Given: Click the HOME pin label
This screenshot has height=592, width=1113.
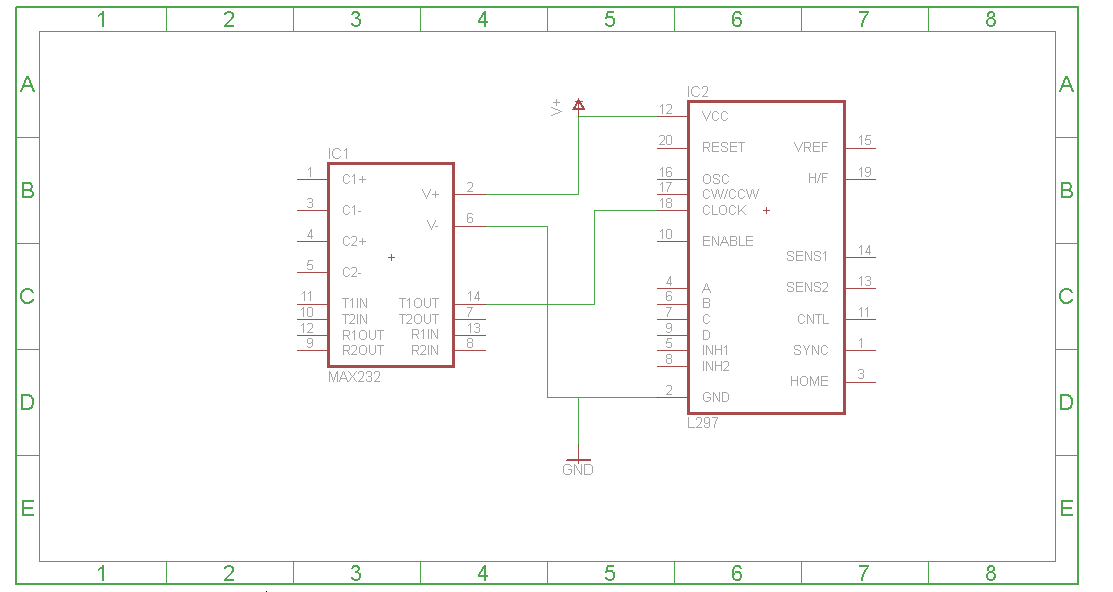Looking at the screenshot, I should click(x=809, y=381).
